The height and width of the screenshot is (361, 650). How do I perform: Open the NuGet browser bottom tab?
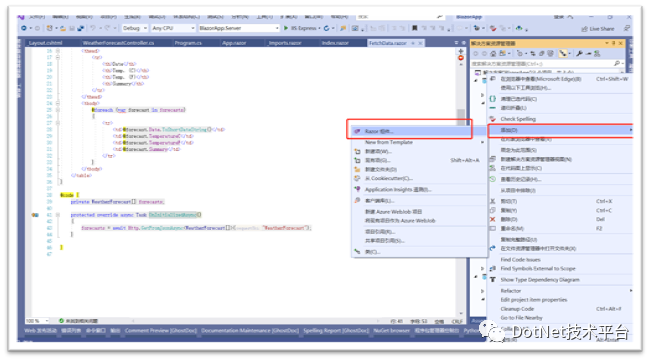pos(391,331)
